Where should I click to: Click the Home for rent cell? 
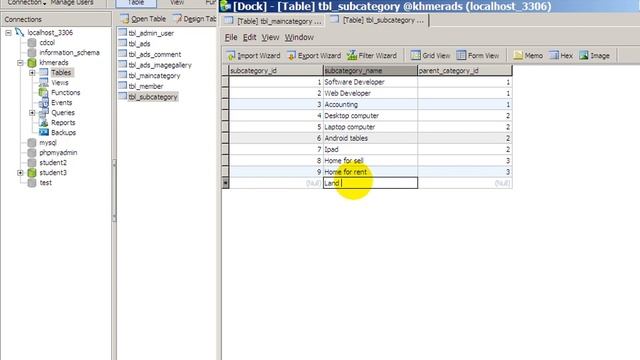370,172
